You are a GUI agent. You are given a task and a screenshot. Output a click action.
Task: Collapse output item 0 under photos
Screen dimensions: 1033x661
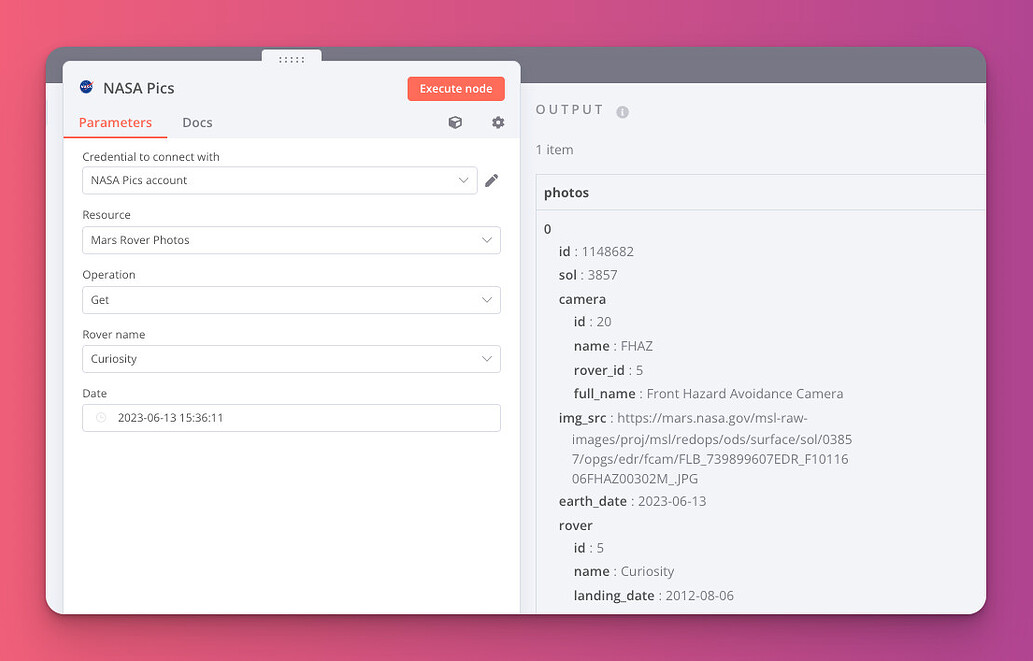click(548, 228)
